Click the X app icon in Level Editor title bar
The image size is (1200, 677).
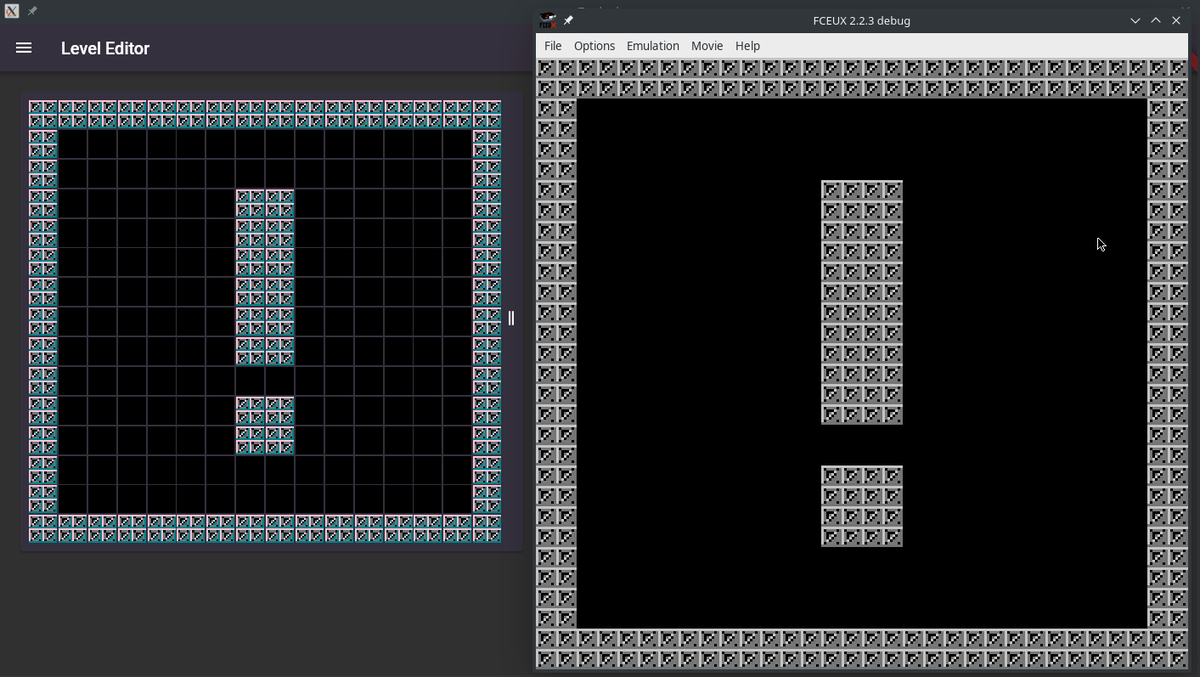[12, 11]
